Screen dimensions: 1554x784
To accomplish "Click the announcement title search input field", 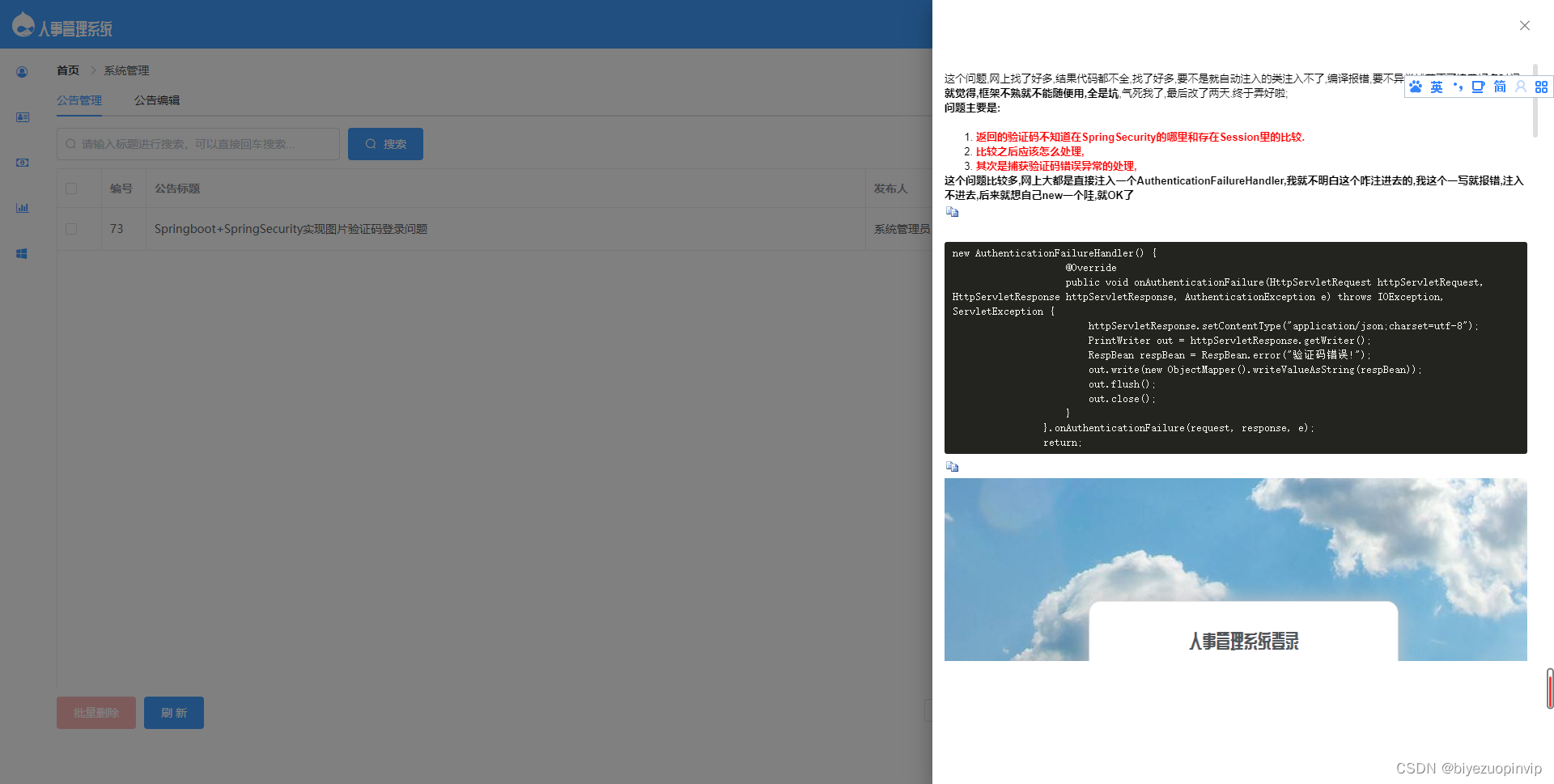I will pyautogui.click(x=197, y=143).
